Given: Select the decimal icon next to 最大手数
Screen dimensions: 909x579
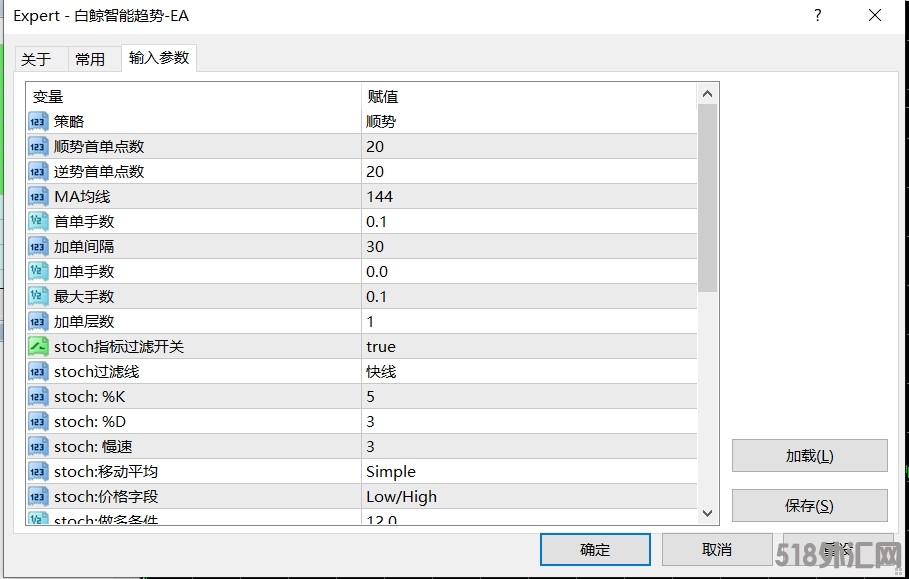Looking at the screenshot, I should 38,297.
